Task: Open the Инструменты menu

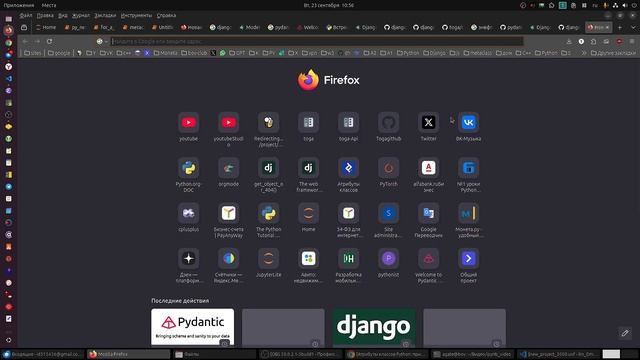Action: (x=136, y=16)
